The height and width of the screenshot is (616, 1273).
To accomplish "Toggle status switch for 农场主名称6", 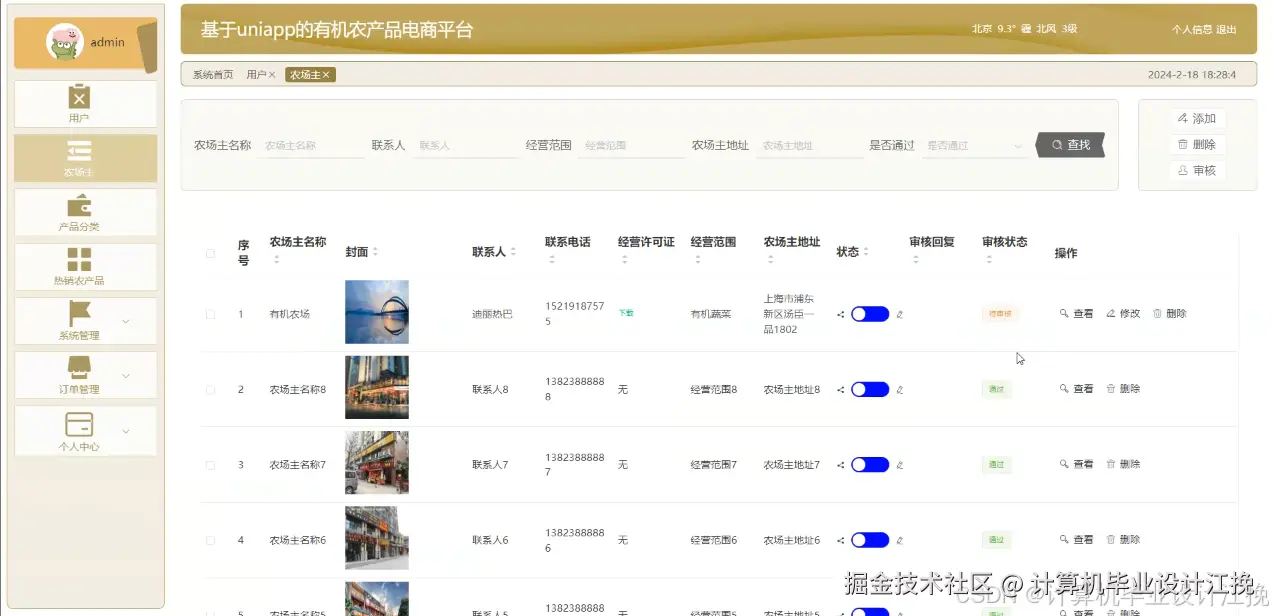I will pos(870,540).
